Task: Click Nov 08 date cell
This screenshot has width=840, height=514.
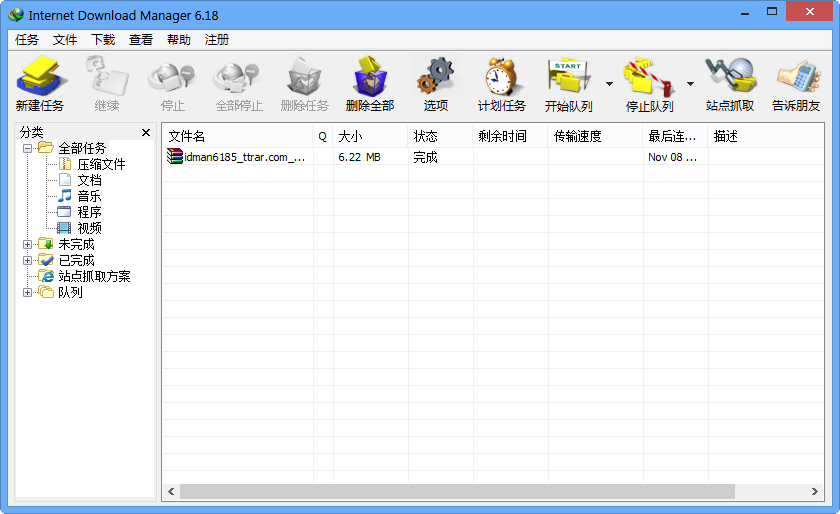Action: pos(672,157)
